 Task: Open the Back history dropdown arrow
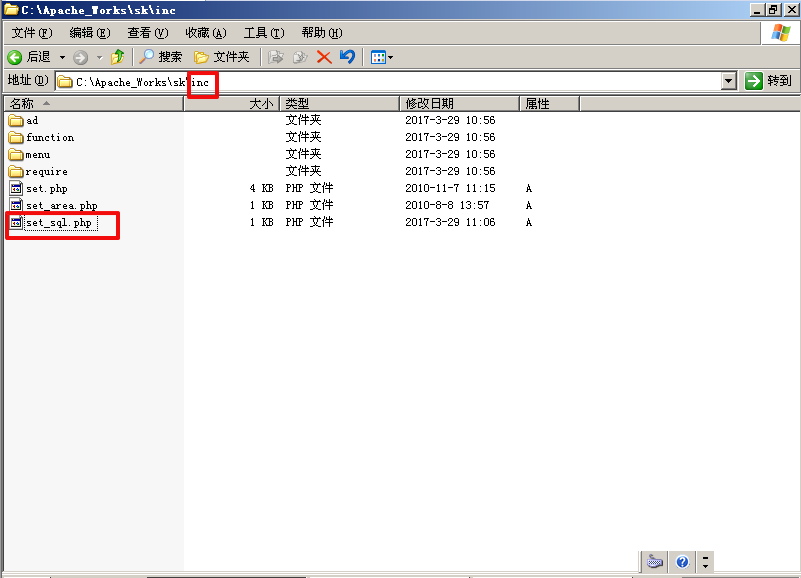(x=62, y=57)
